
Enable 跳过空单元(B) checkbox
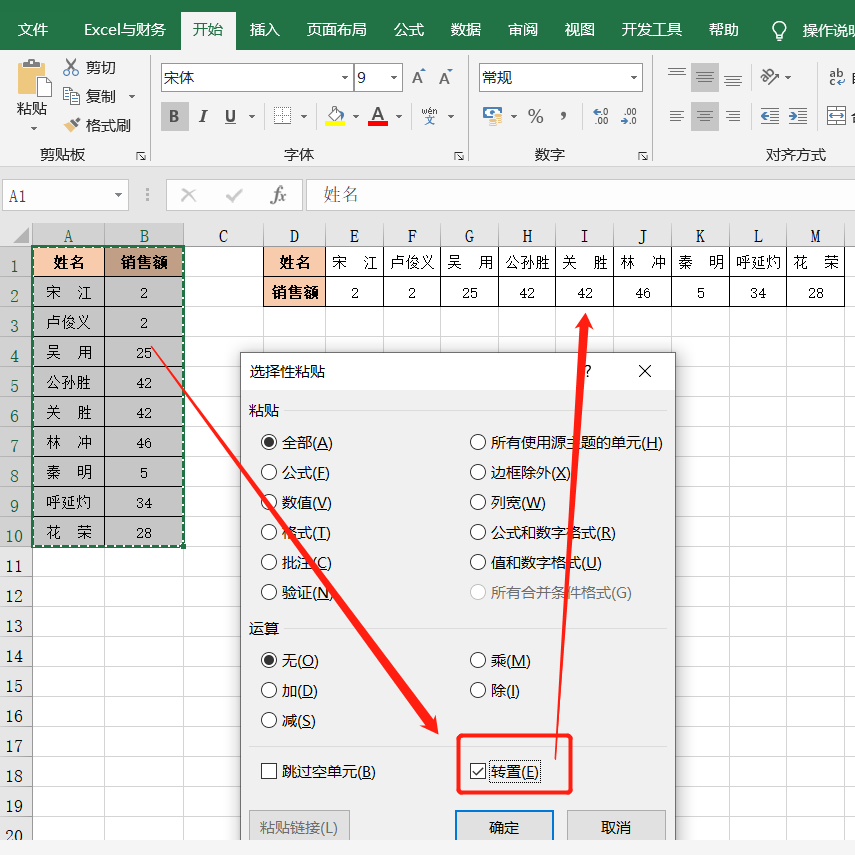click(269, 771)
